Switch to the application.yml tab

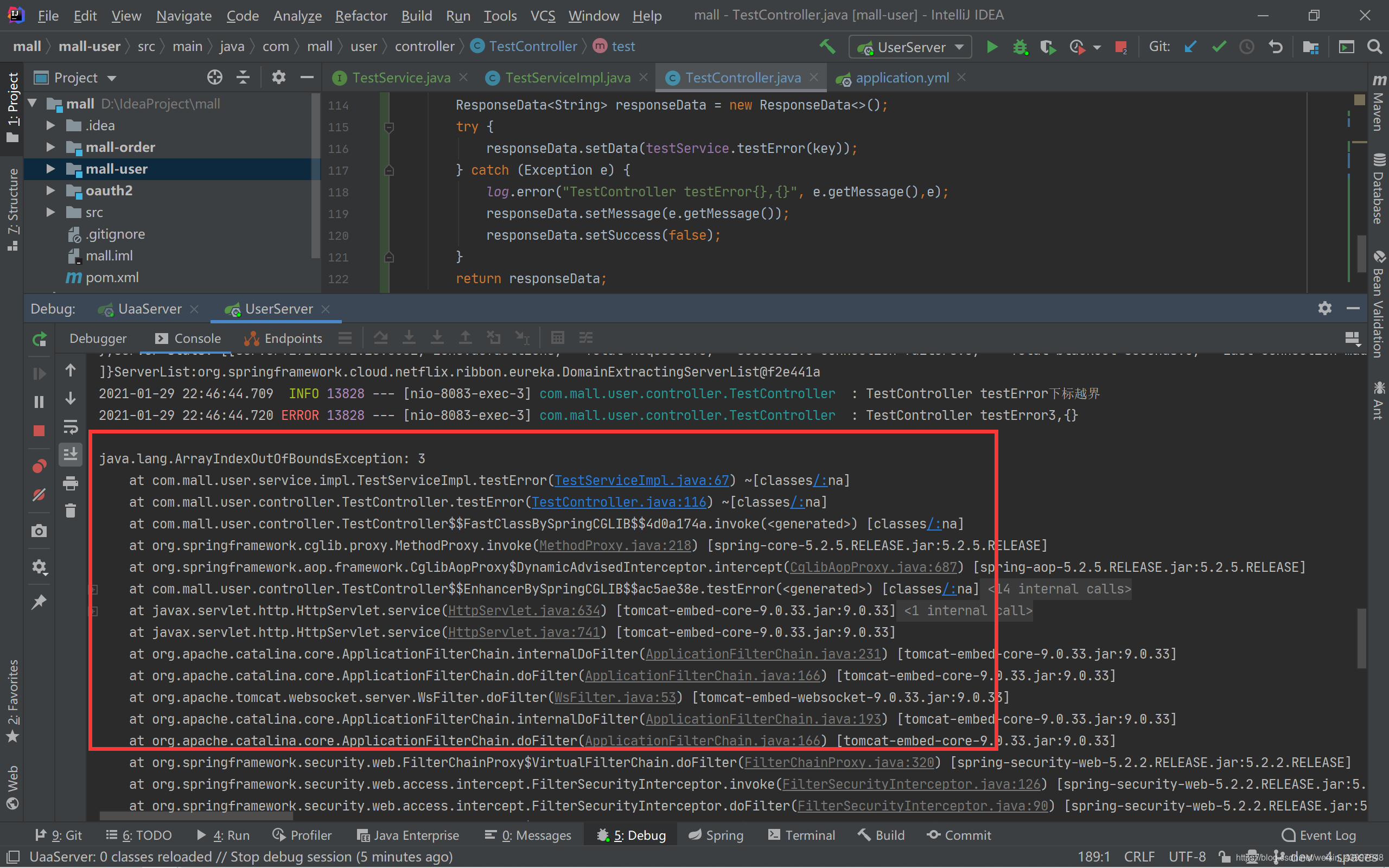(902, 78)
